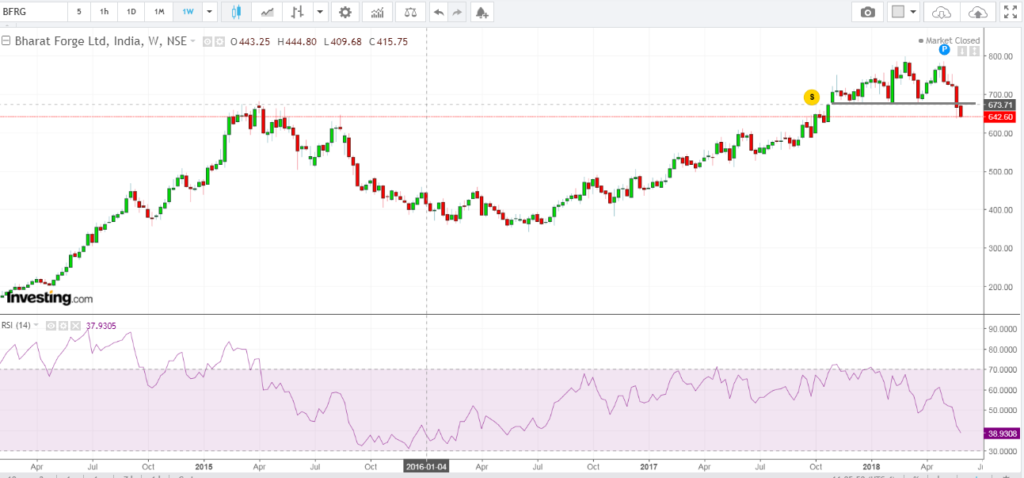Switch to the area chart style

tap(267, 12)
